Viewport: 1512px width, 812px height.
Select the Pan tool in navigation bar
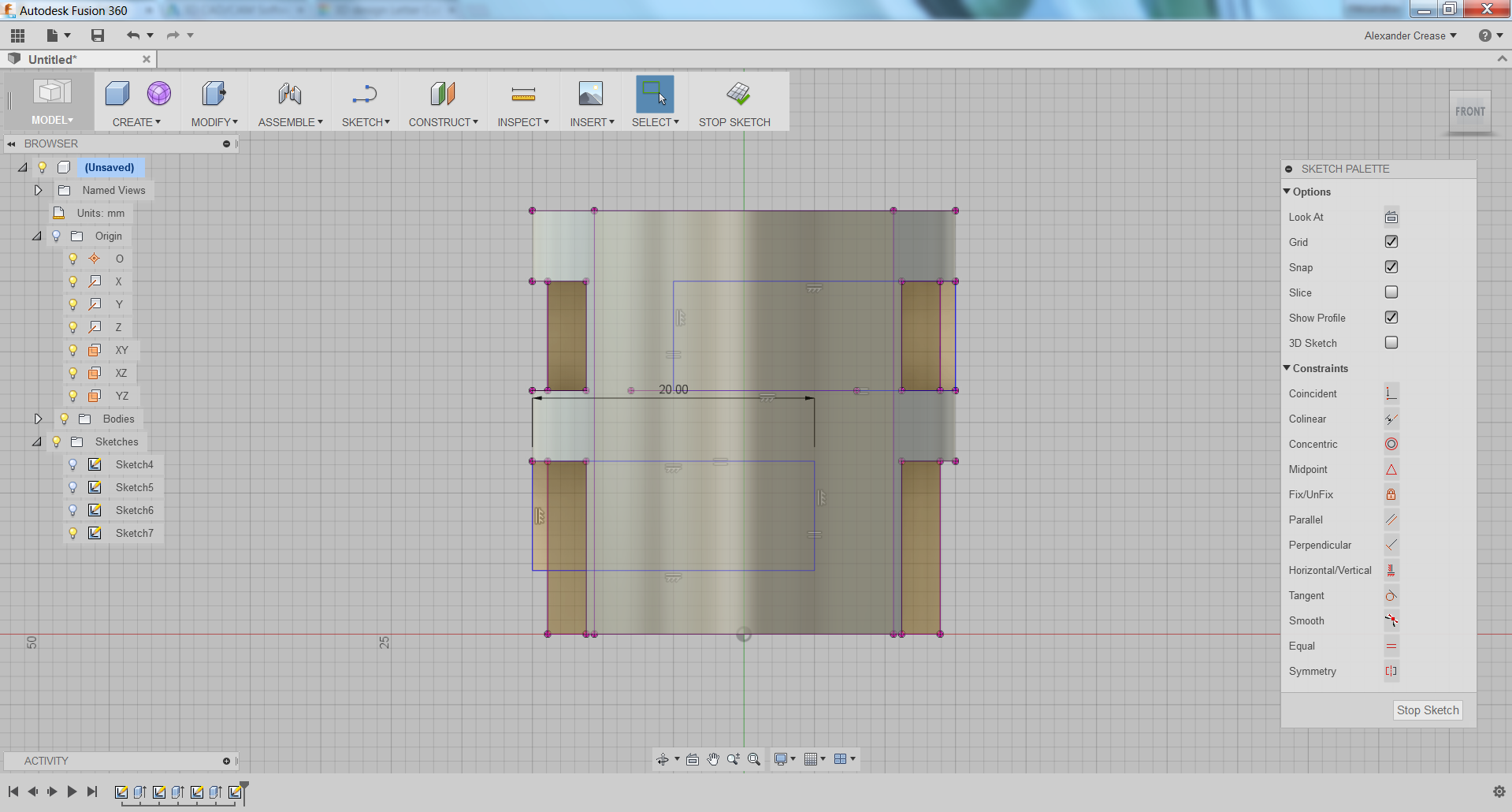pyautogui.click(x=713, y=759)
